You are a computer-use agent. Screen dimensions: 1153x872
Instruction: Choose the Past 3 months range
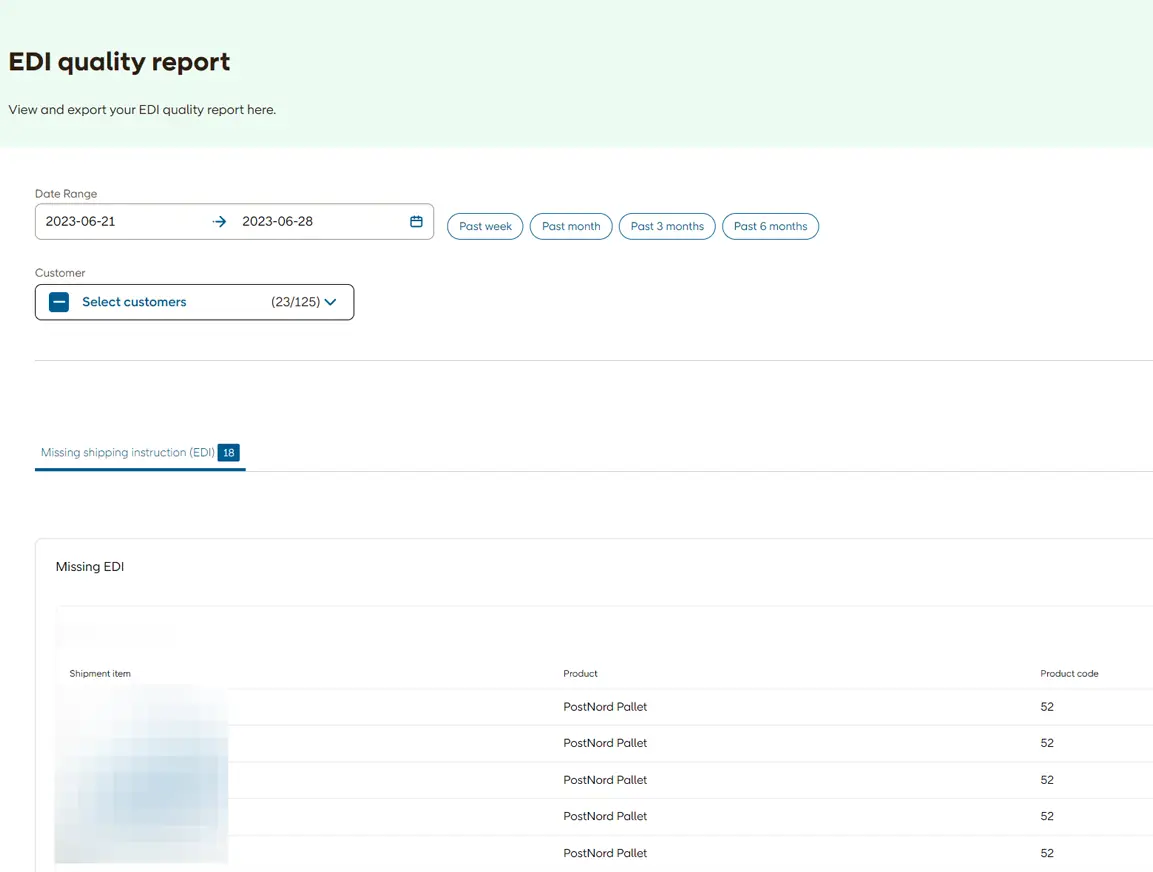point(667,226)
